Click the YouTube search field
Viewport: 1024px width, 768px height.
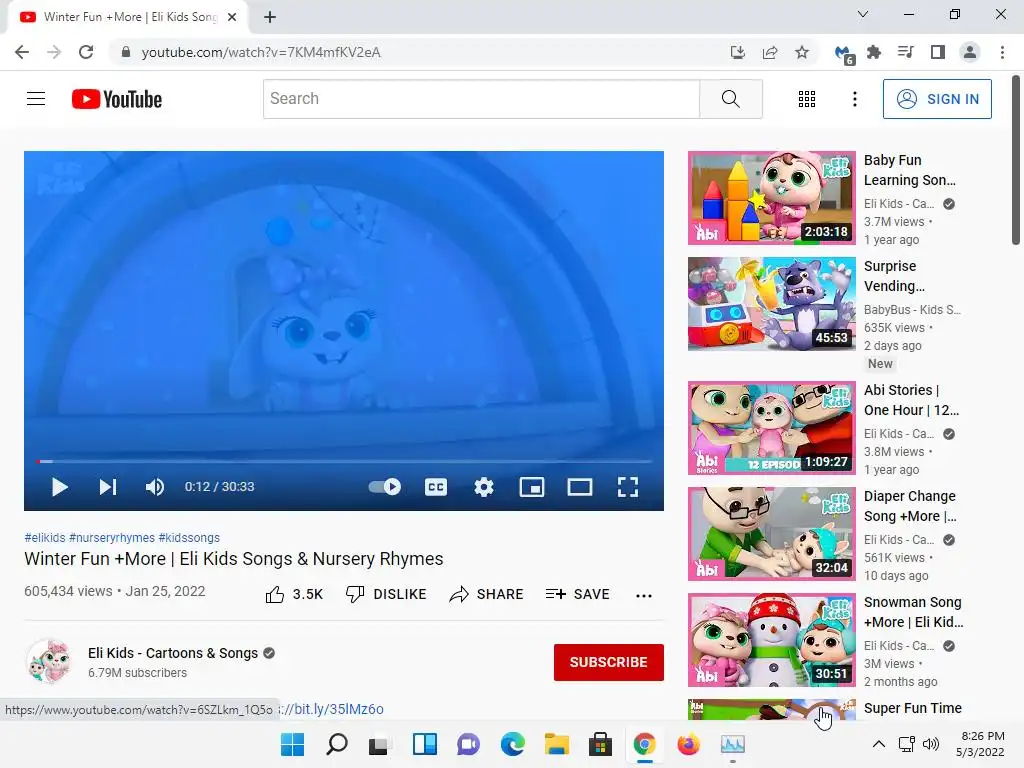(x=481, y=99)
